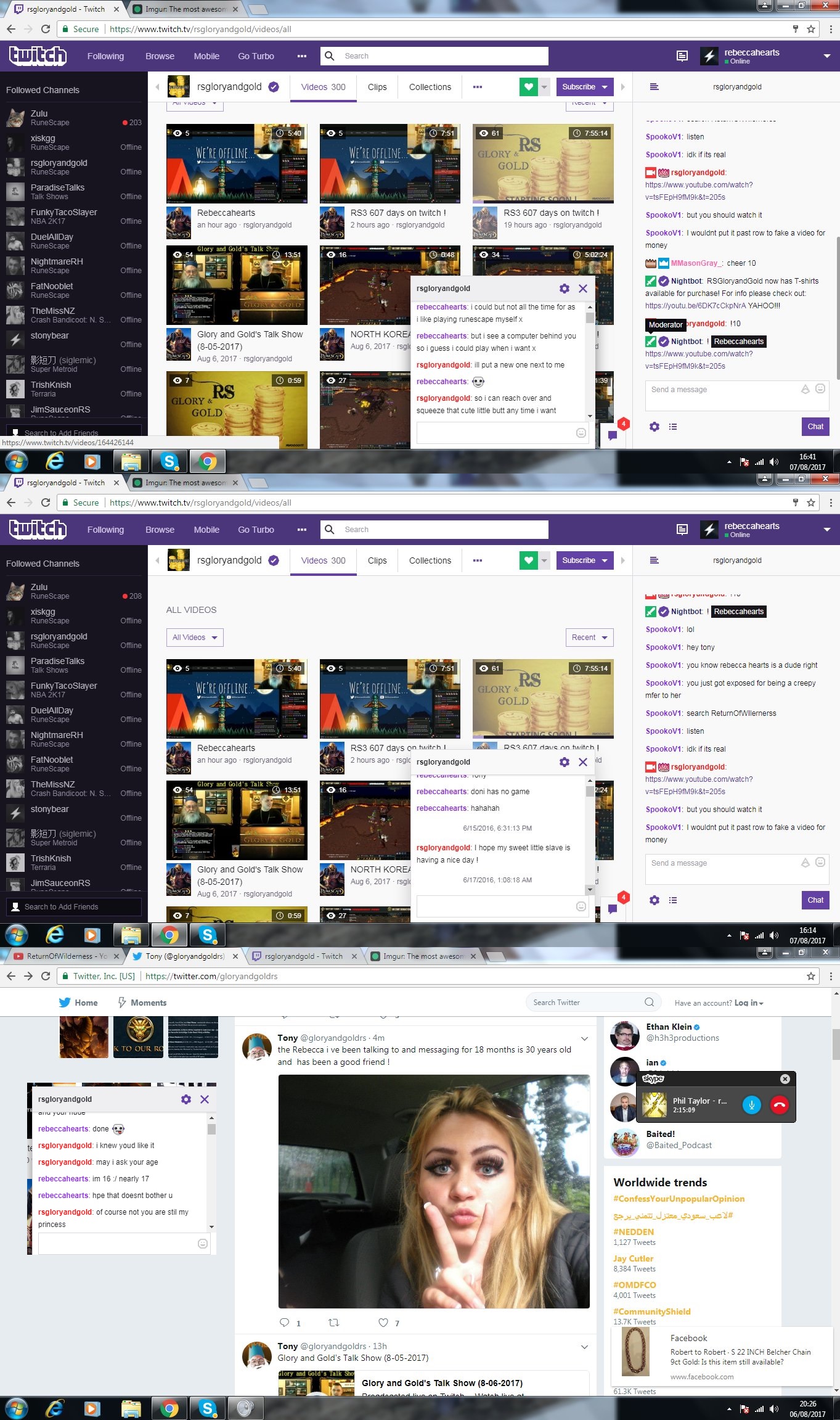Open chat settings gear in the middle Twitch window
840x1420 pixels.
pos(654,900)
